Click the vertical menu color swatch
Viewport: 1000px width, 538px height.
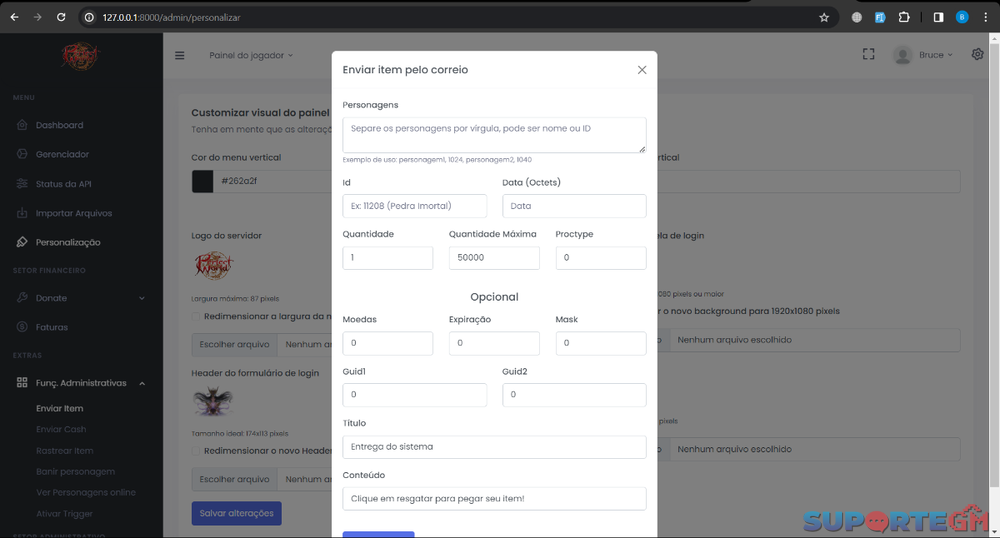(x=202, y=181)
